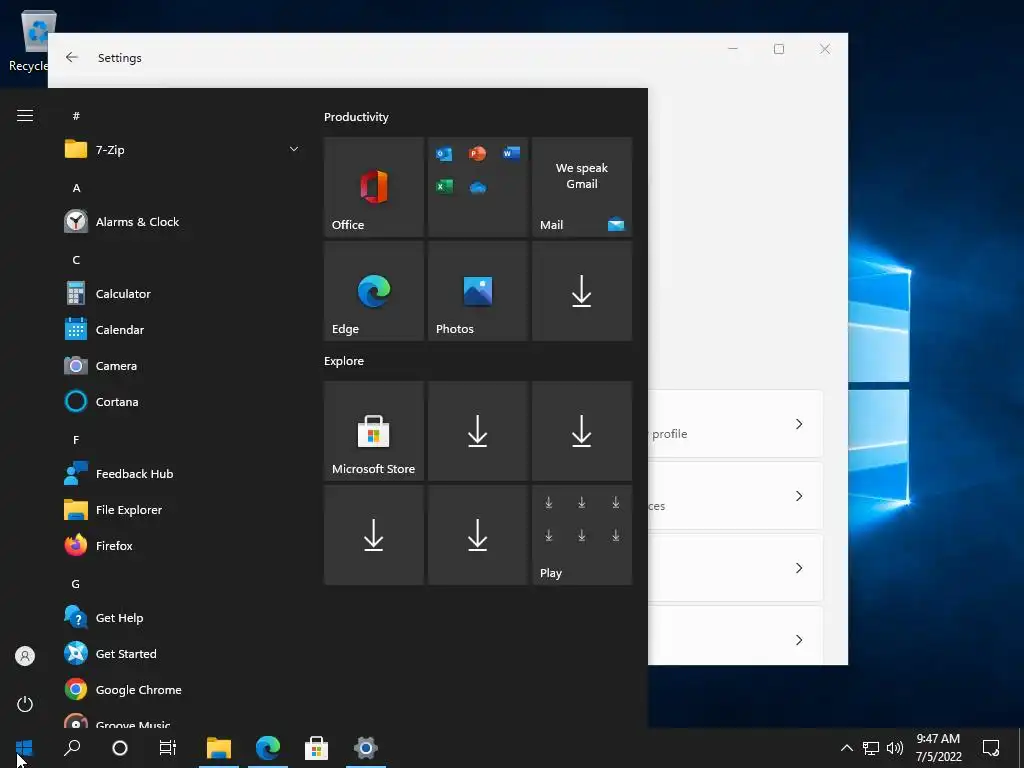This screenshot has height=768, width=1024.
Task: Open Outlook from the Office folder tile
Action: [444, 153]
